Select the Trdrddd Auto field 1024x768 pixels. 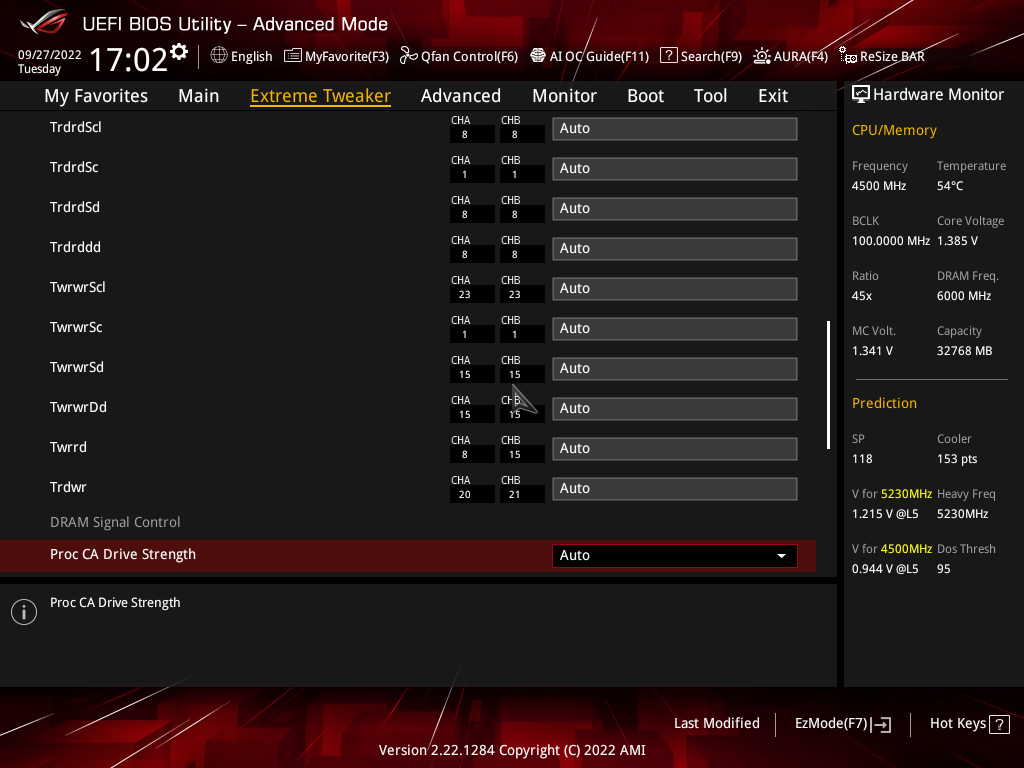click(675, 249)
